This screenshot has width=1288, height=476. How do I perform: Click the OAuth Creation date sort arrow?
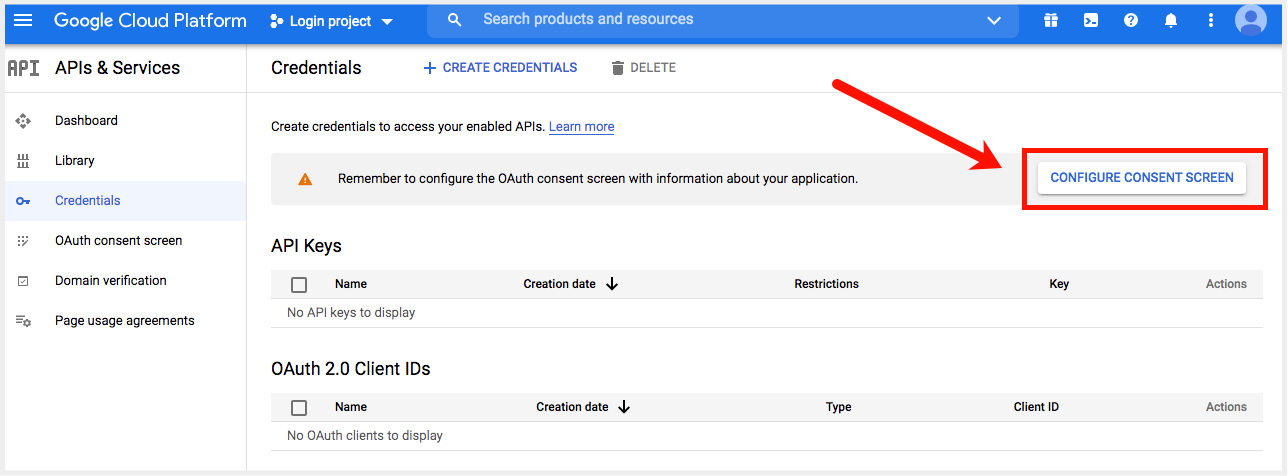624,407
